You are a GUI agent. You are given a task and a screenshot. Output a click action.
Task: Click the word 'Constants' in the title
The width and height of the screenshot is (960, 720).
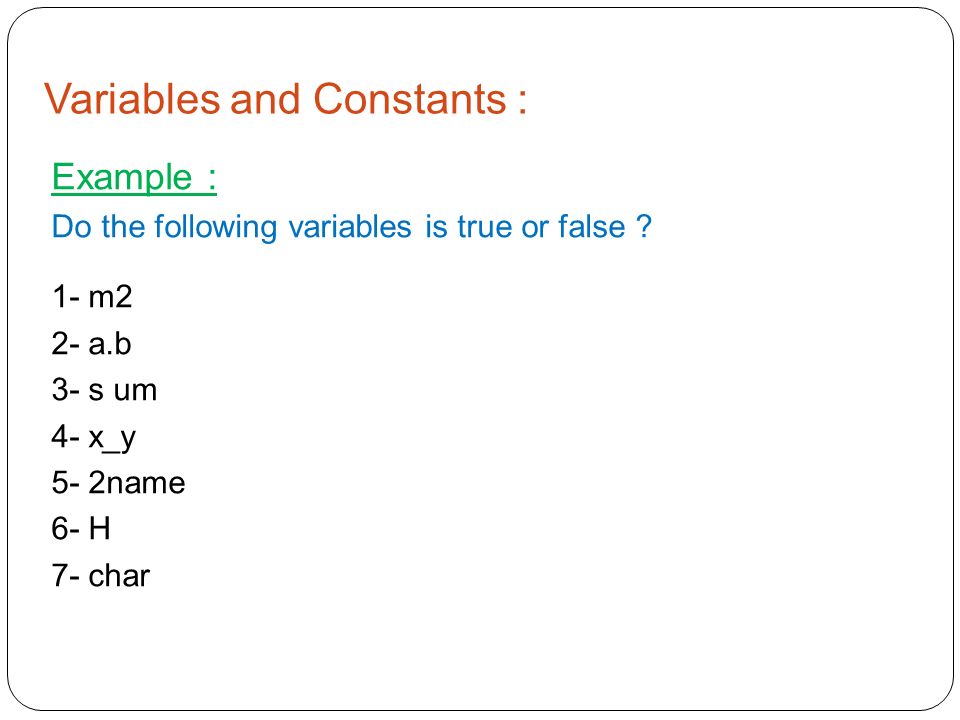(410, 99)
